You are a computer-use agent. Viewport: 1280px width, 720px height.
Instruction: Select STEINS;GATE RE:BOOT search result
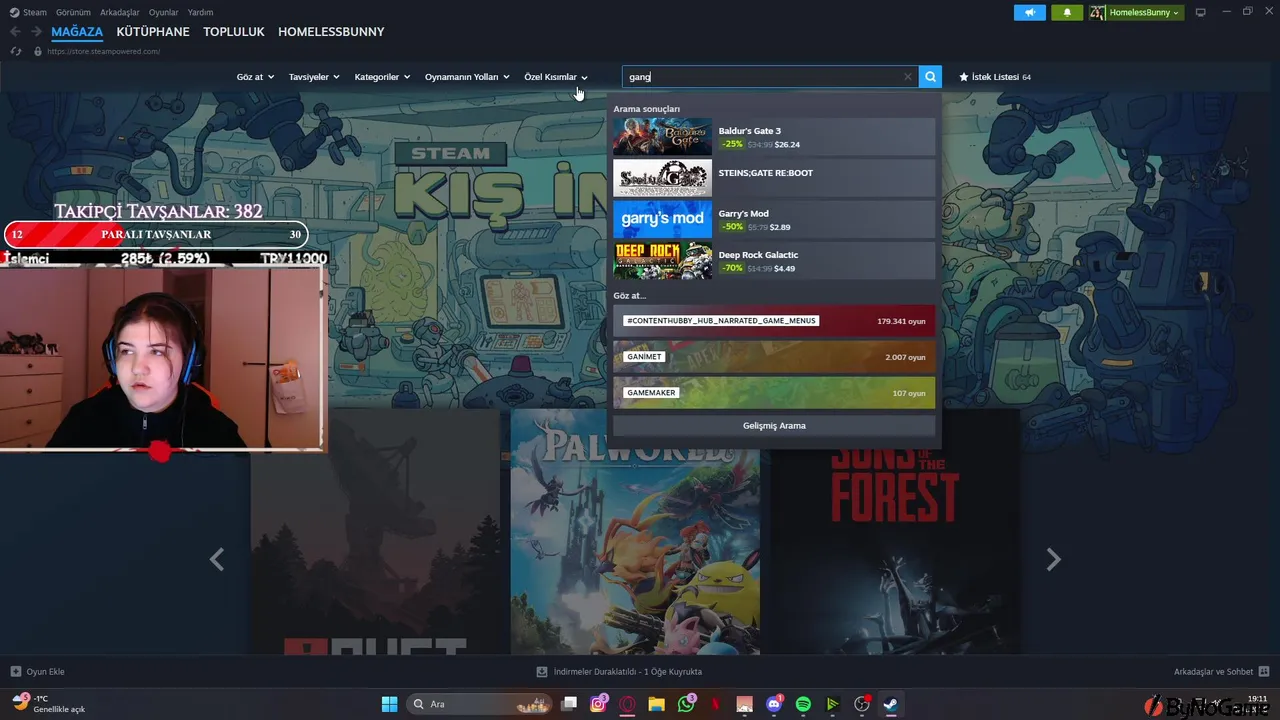point(774,178)
